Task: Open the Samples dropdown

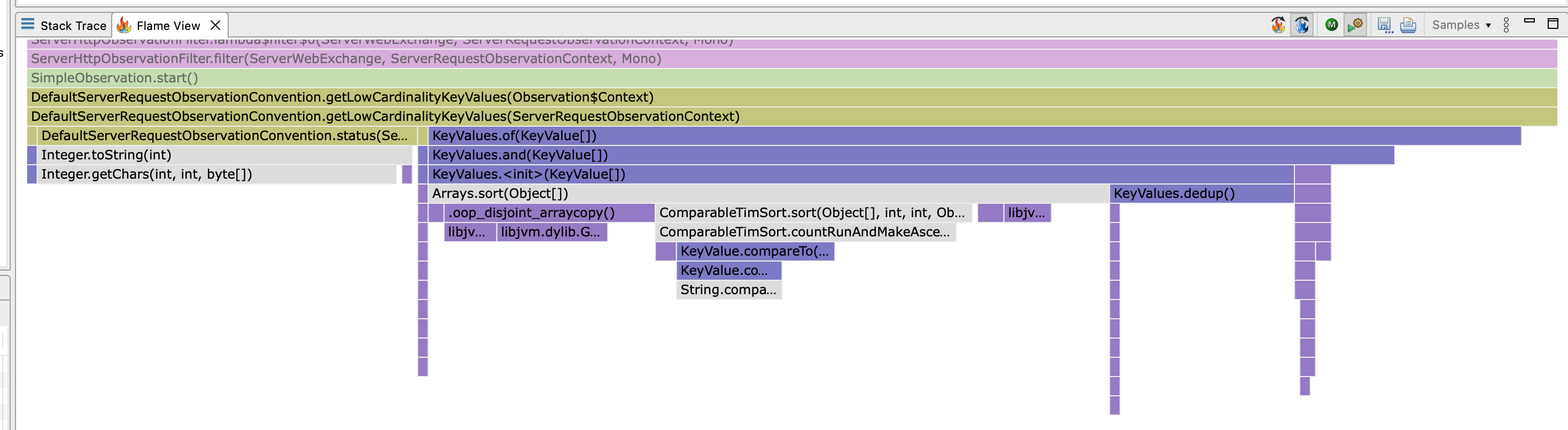Action: tap(1461, 25)
